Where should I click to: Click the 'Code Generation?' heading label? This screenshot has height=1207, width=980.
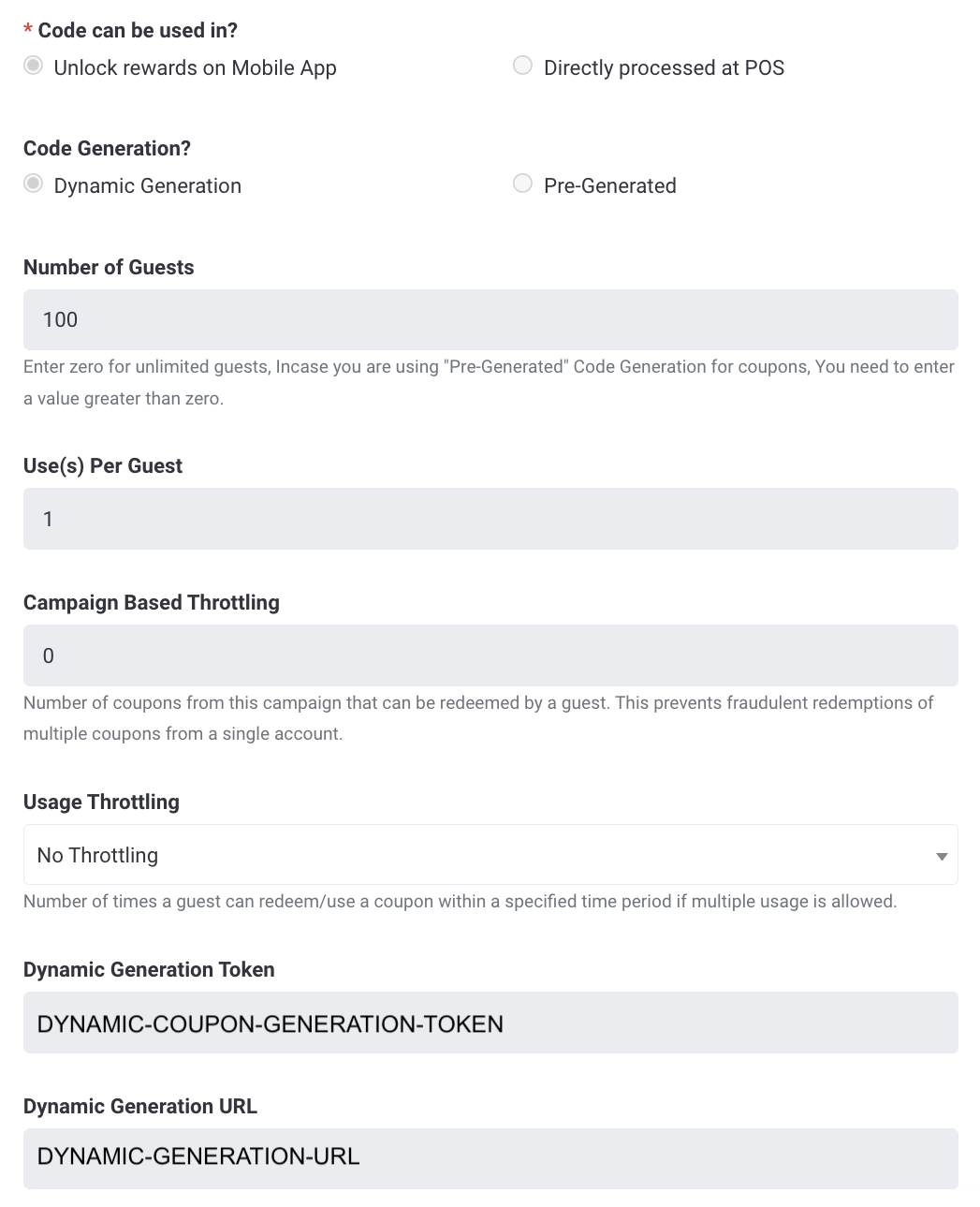(x=107, y=148)
